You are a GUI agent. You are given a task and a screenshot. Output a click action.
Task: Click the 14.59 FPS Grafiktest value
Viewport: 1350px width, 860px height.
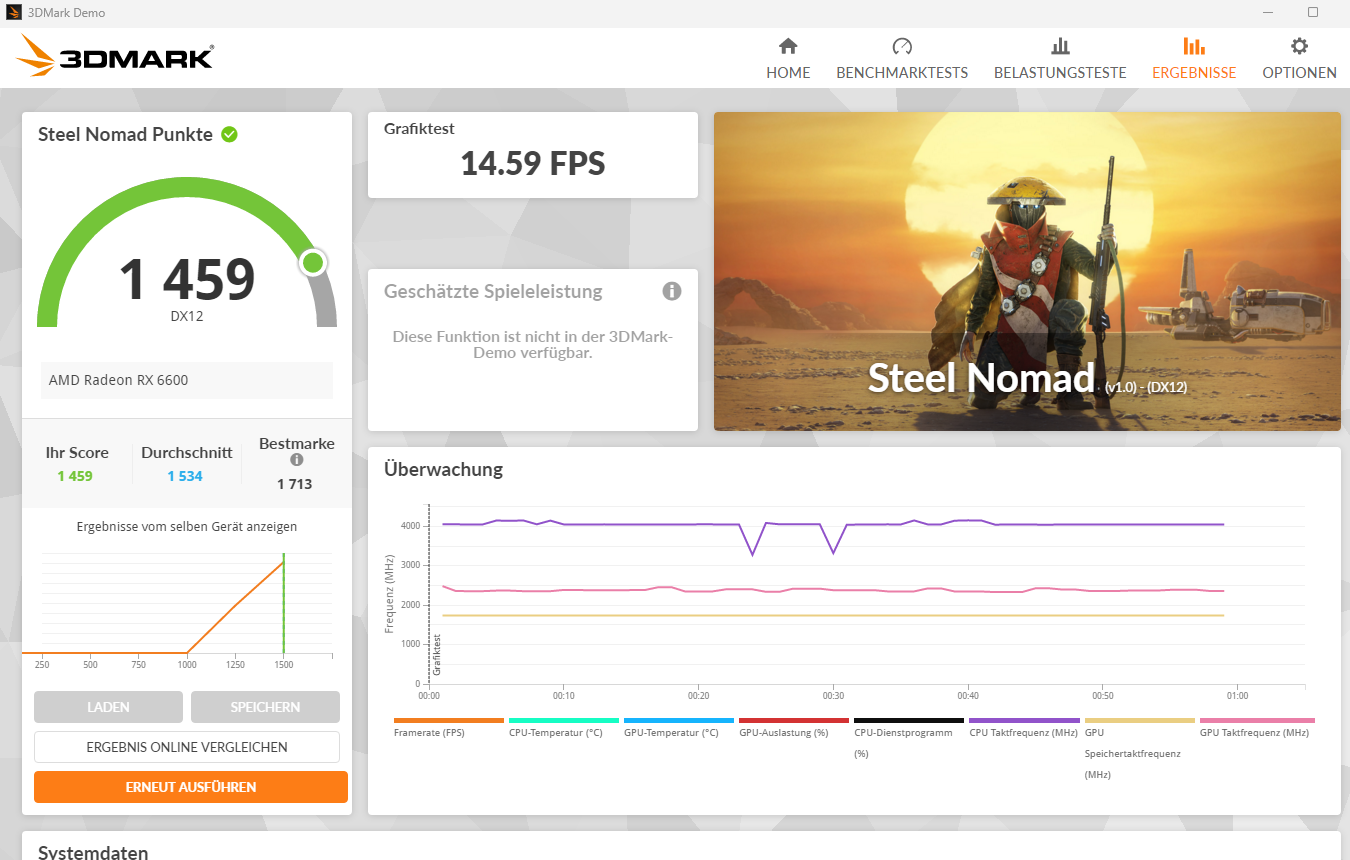click(533, 163)
